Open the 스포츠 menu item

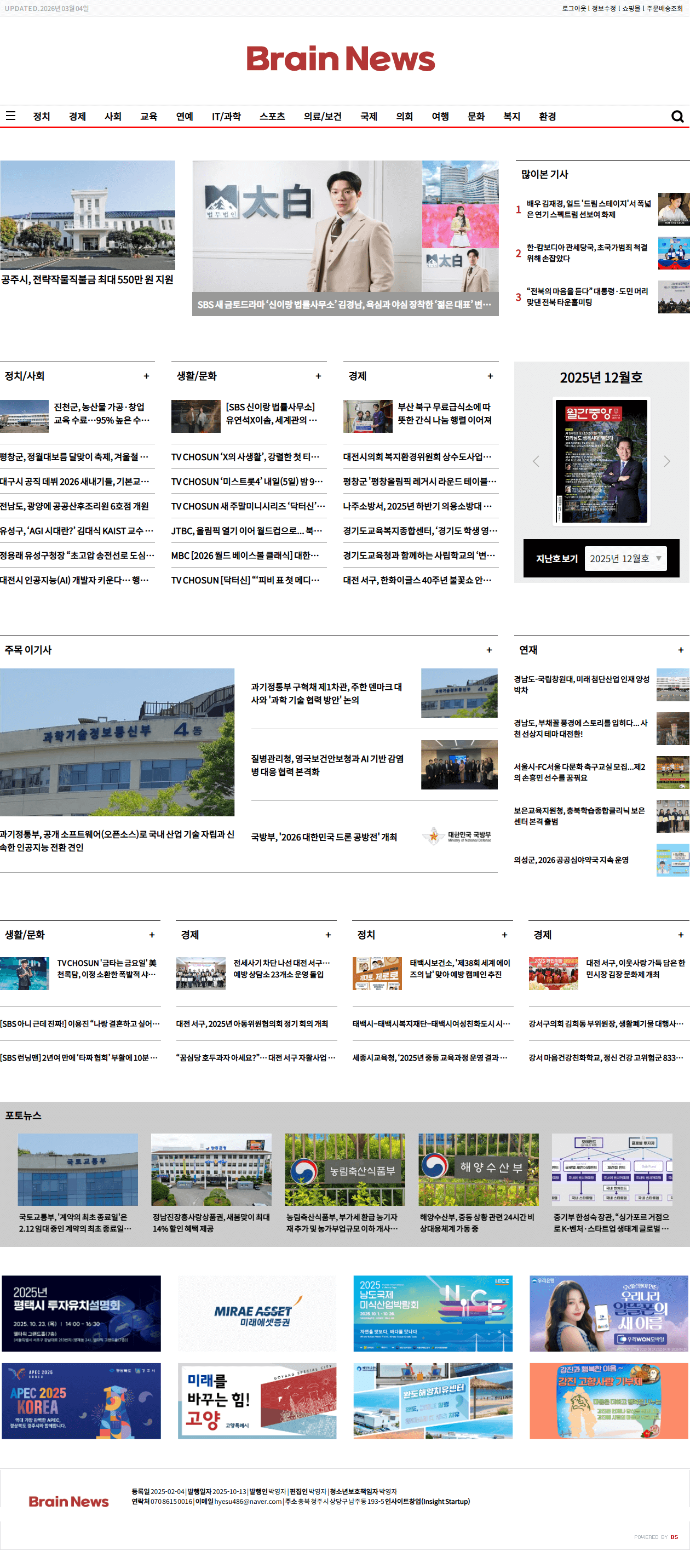pyautogui.click(x=272, y=116)
